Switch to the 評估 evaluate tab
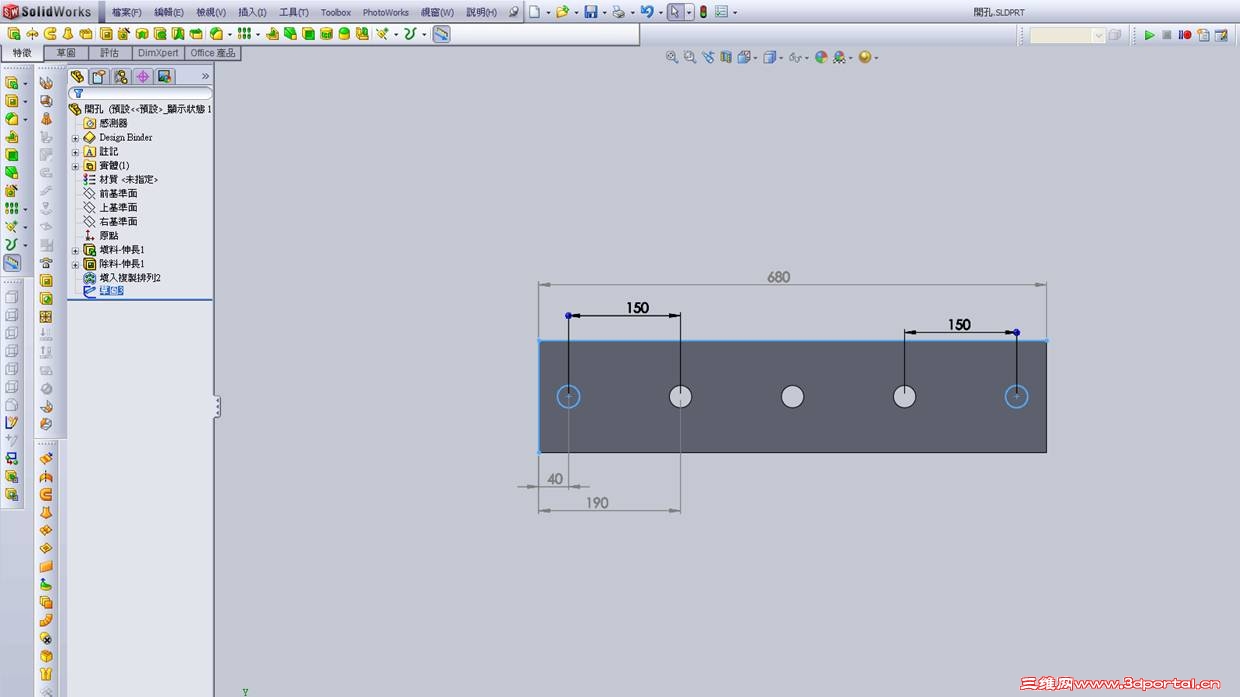The image size is (1240, 697). pos(110,53)
